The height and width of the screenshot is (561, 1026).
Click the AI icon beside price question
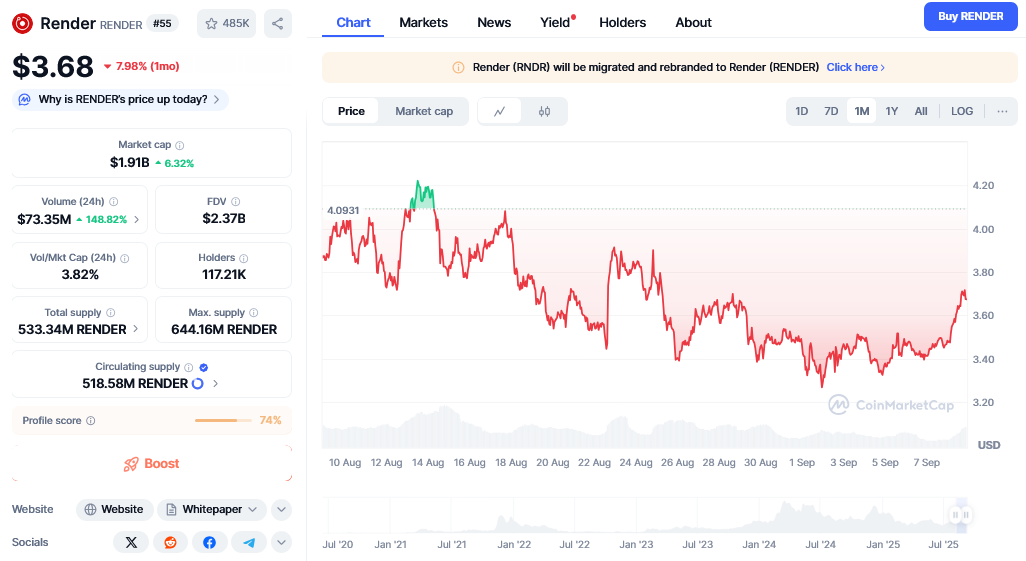pyautogui.click(x=24, y=100)
